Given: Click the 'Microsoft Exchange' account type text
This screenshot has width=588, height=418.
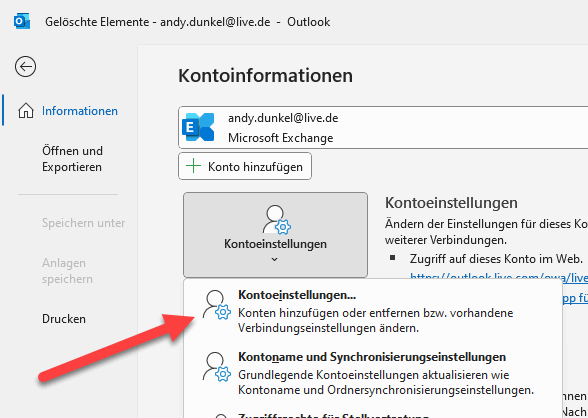Looking at the screenshot, I should (x=280, y=138).
